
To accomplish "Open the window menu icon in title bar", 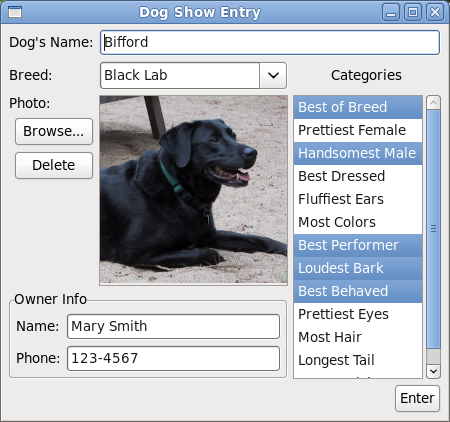I will [15, 12].
